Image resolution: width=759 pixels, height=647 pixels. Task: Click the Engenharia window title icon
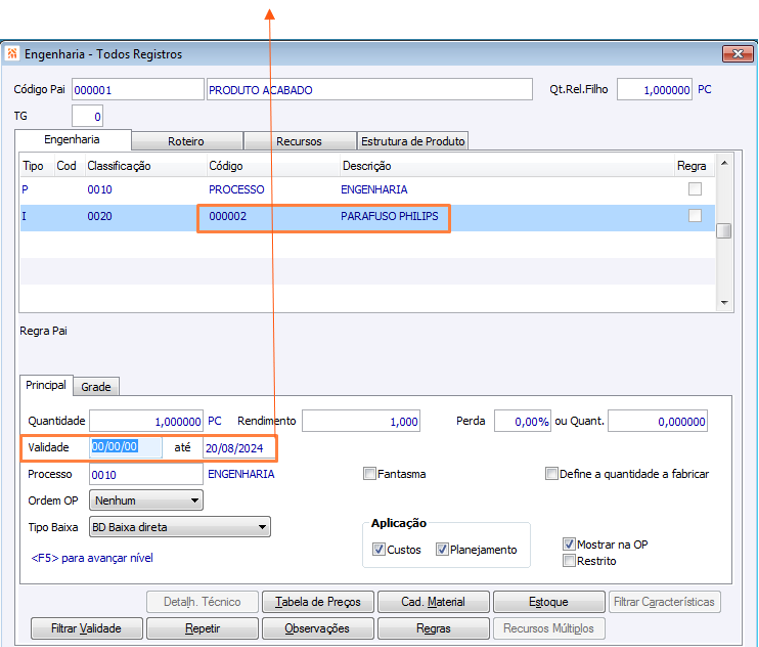12,53
